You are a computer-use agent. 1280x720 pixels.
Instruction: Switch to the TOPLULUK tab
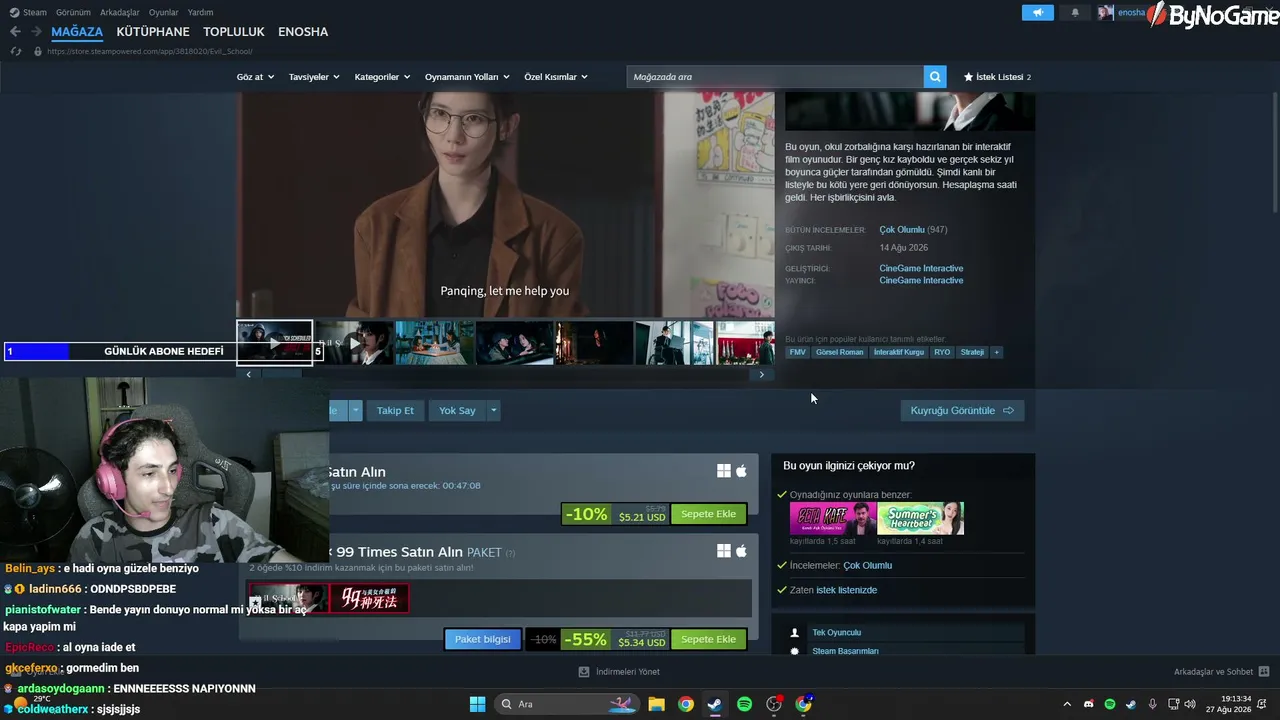[x=234, y=32]
